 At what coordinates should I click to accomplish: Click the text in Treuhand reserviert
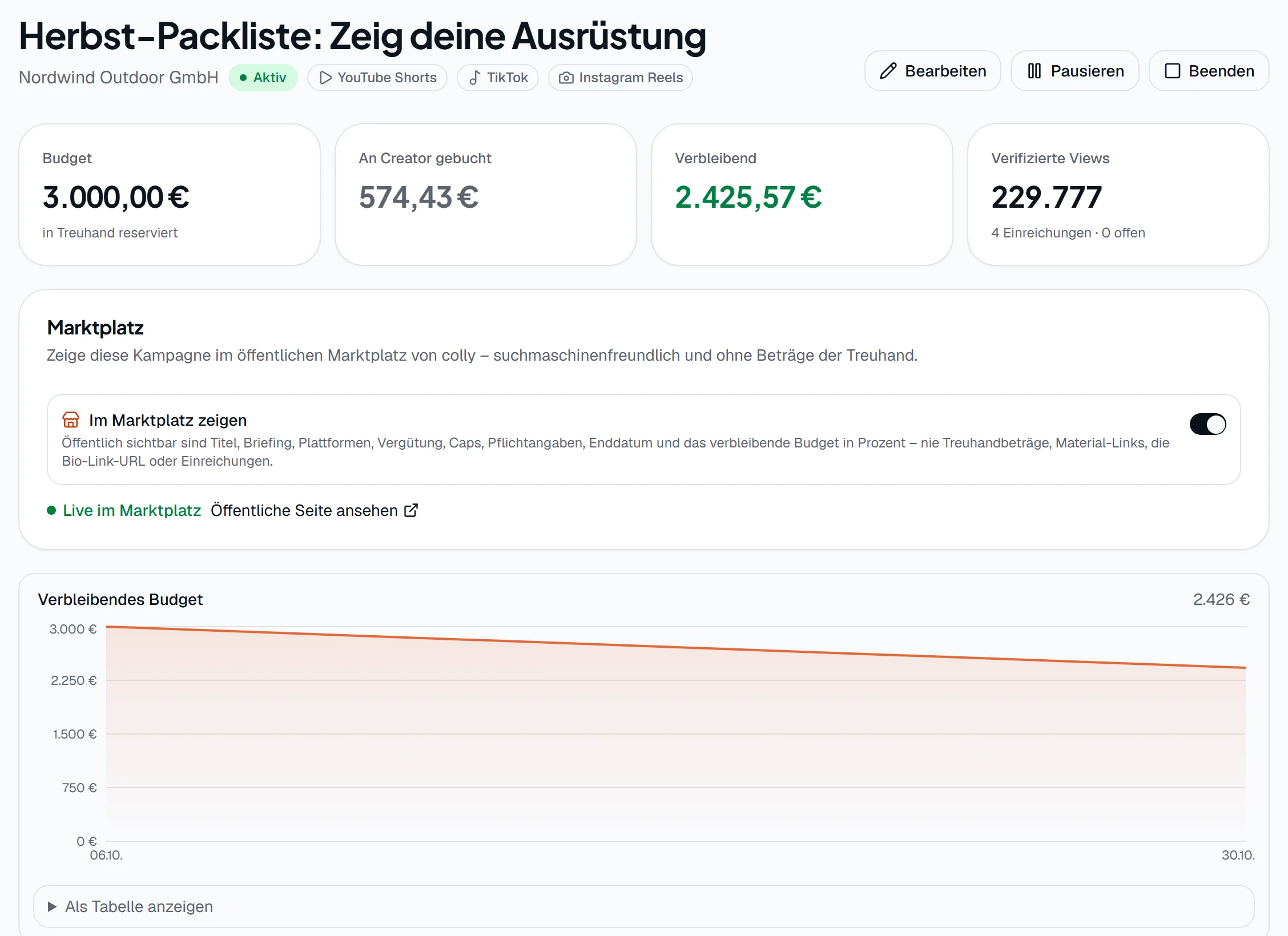pos(110,233)
